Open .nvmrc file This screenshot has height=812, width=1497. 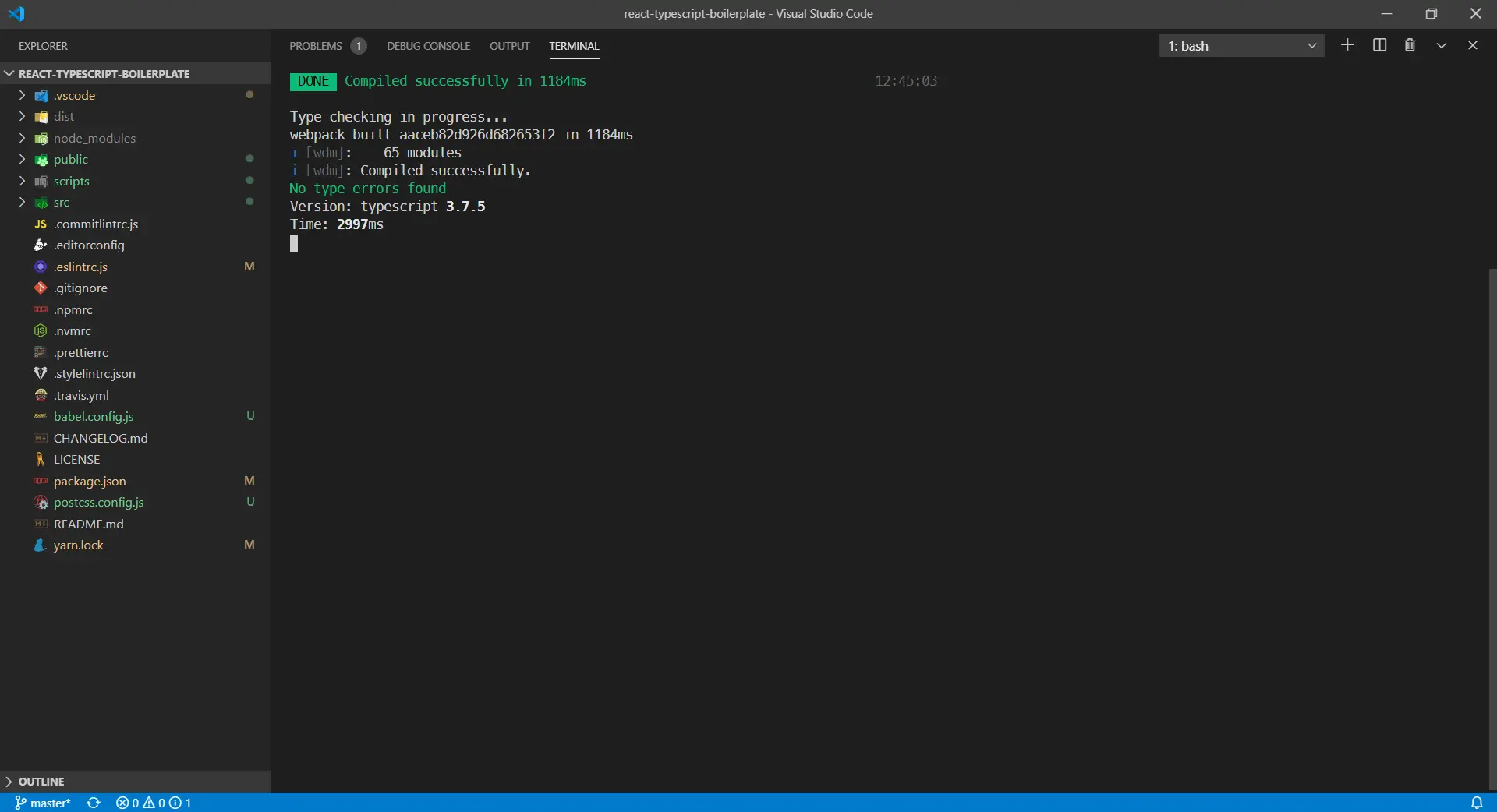(x=135, y=330)
